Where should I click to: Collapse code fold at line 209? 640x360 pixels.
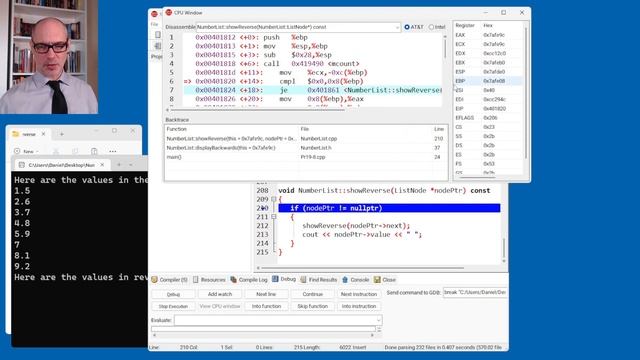coord(274,199)
